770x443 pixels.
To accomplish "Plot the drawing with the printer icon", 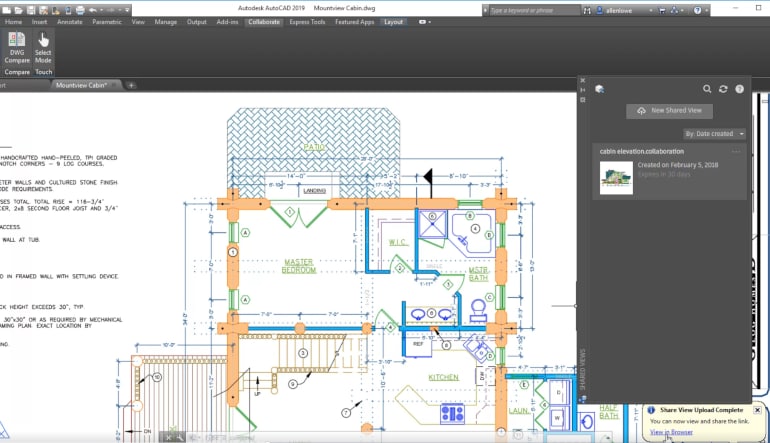I will (x=80, y=10).
